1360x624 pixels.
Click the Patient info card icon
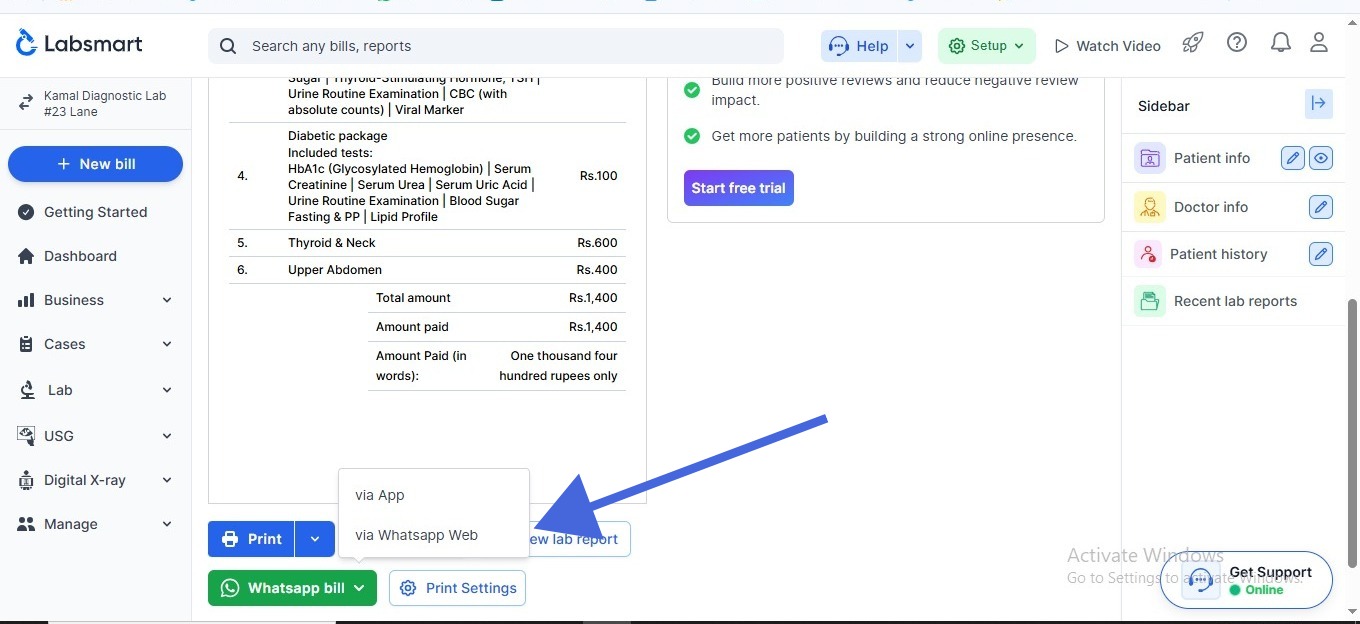1150,158
